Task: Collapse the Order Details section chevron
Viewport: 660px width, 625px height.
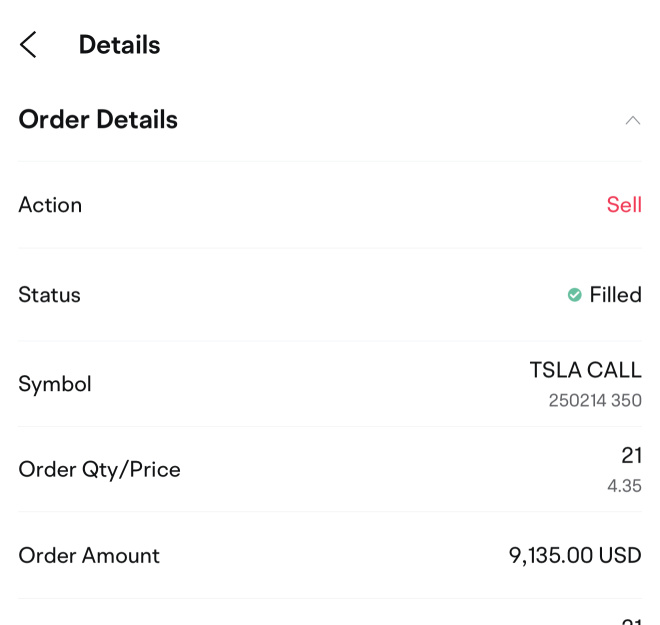Action: pyautogui.click(x=633, y=121)
